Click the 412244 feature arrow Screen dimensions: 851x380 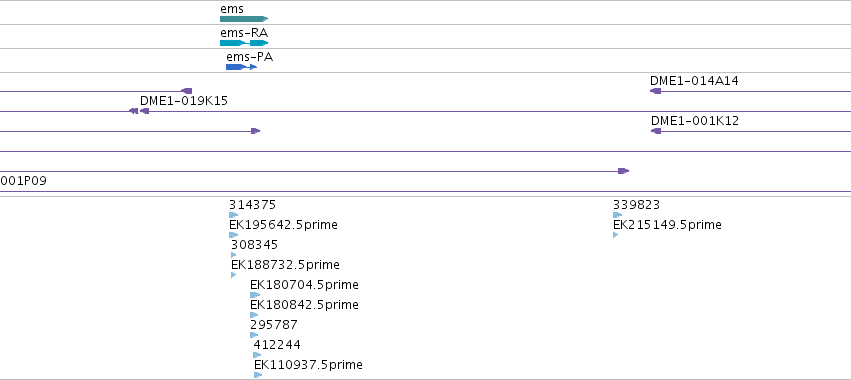(x=257, y=356)
